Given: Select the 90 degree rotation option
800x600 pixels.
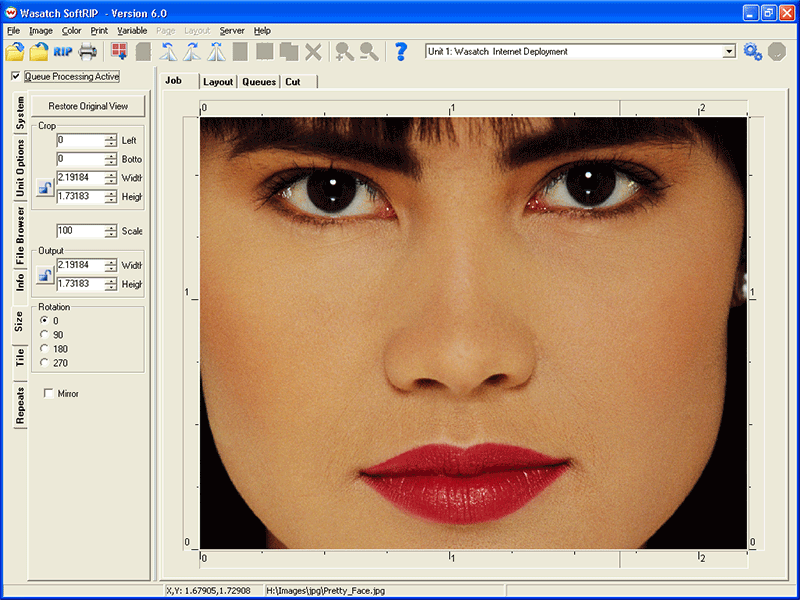Looking at the screenshot, I should (44, 334).
